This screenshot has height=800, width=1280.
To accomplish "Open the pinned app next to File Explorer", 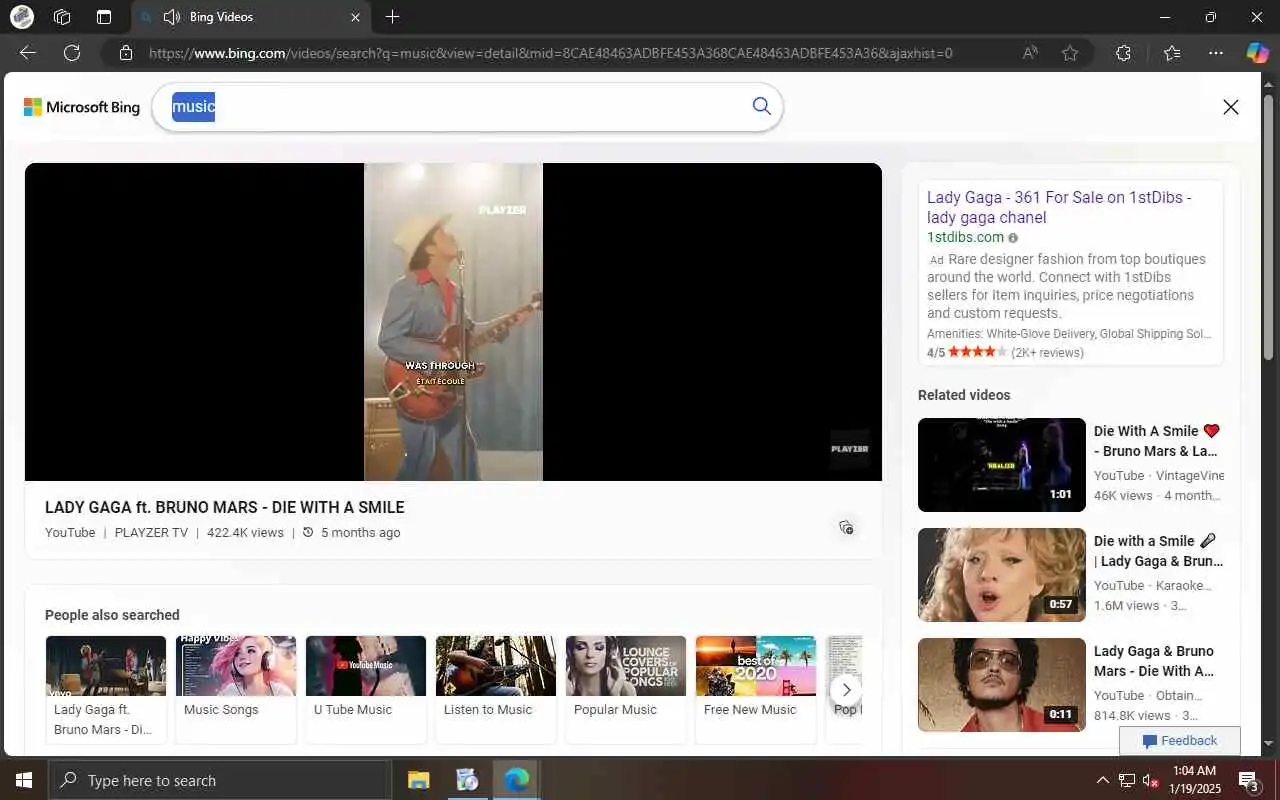I will pos(467,780).
